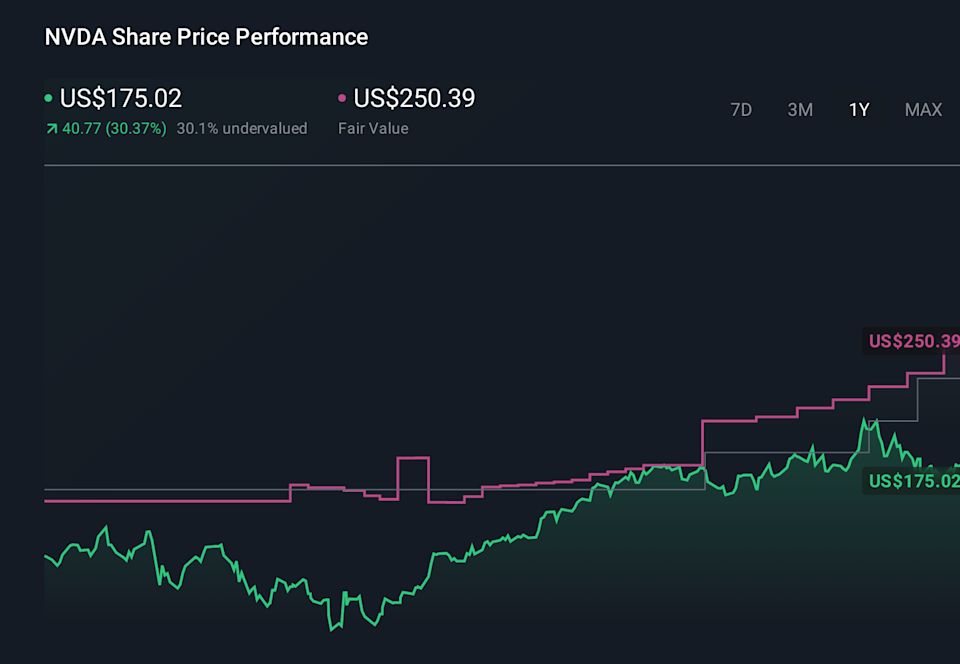Click the 30.1% undervalued text
960x664 pixels.
[x=242, y=129]
